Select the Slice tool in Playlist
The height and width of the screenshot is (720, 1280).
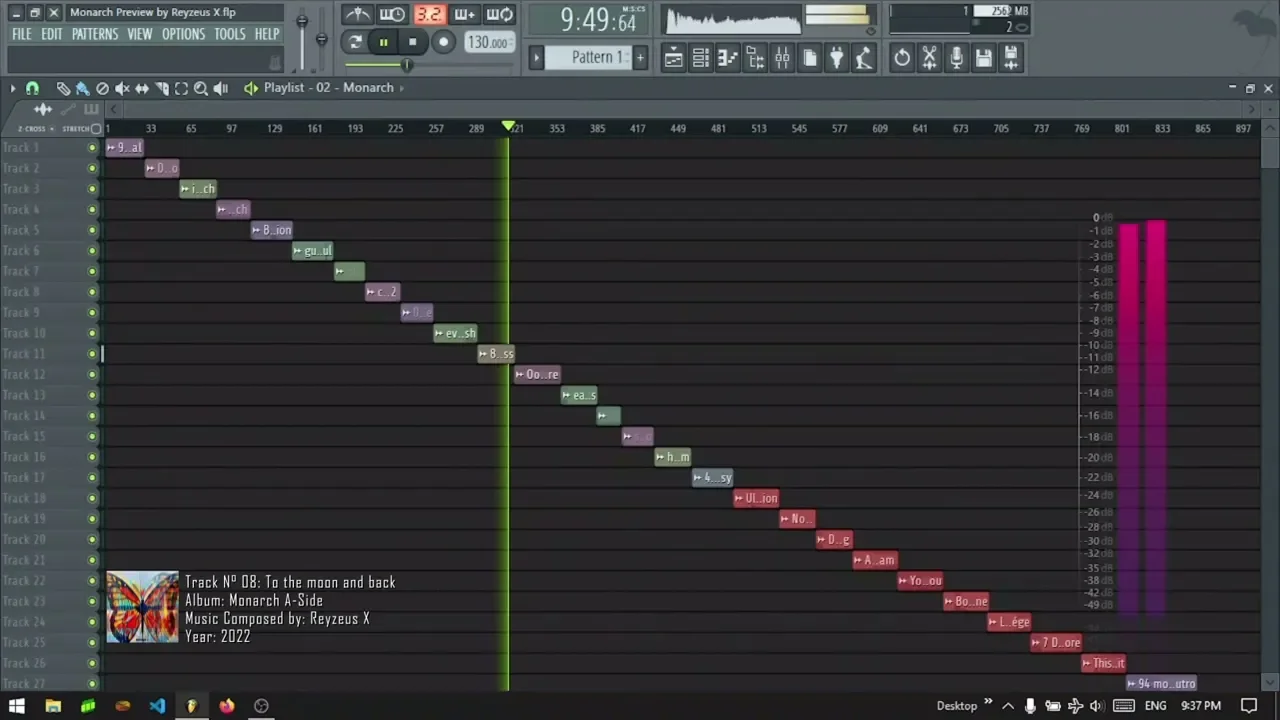162,88
